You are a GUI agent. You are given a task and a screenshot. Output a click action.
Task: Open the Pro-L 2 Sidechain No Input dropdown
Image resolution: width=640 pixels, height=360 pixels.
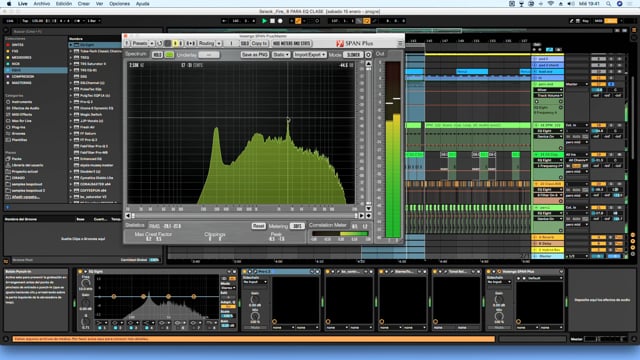click(x=255, y=282)
